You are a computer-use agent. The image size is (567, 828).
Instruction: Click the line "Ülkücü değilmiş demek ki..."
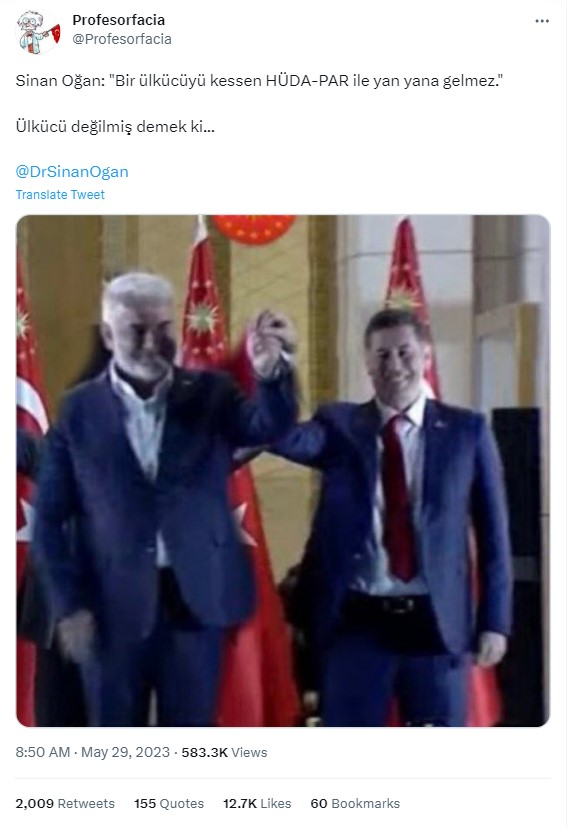tap(115, 127)
